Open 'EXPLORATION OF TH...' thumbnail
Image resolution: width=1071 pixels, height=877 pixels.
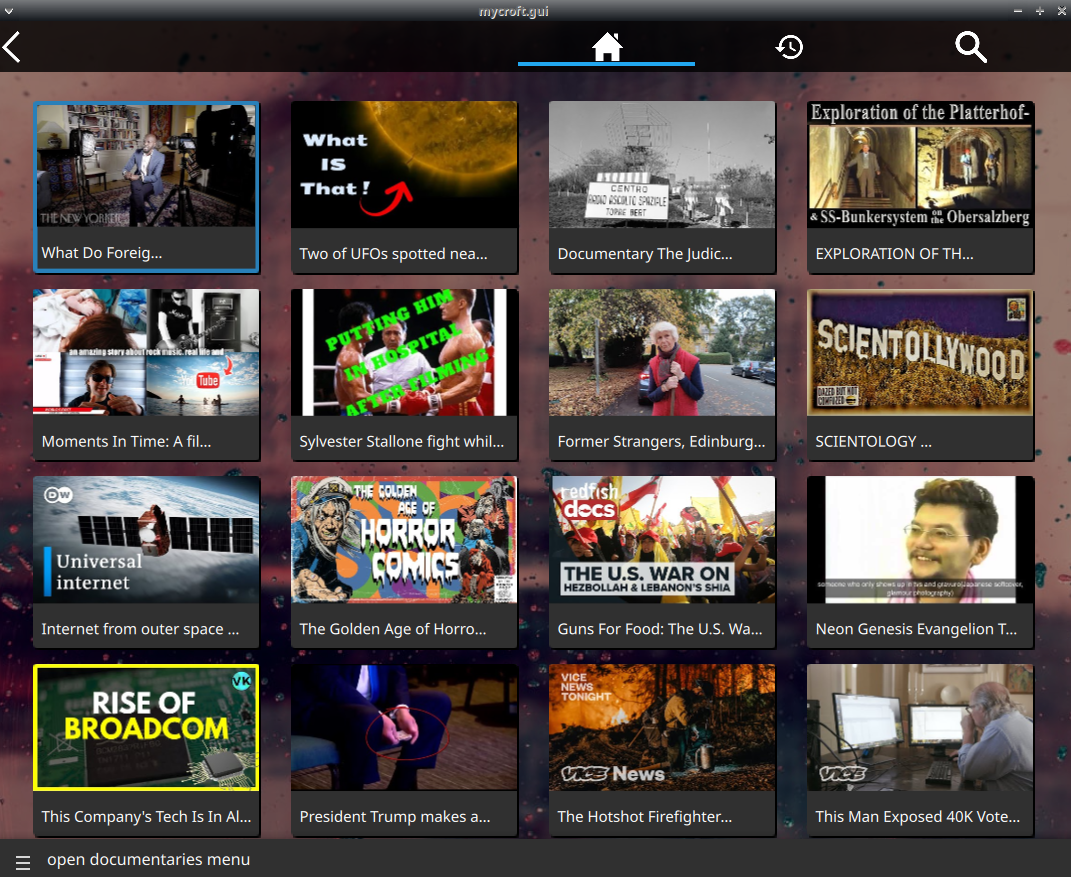point(920,165)
